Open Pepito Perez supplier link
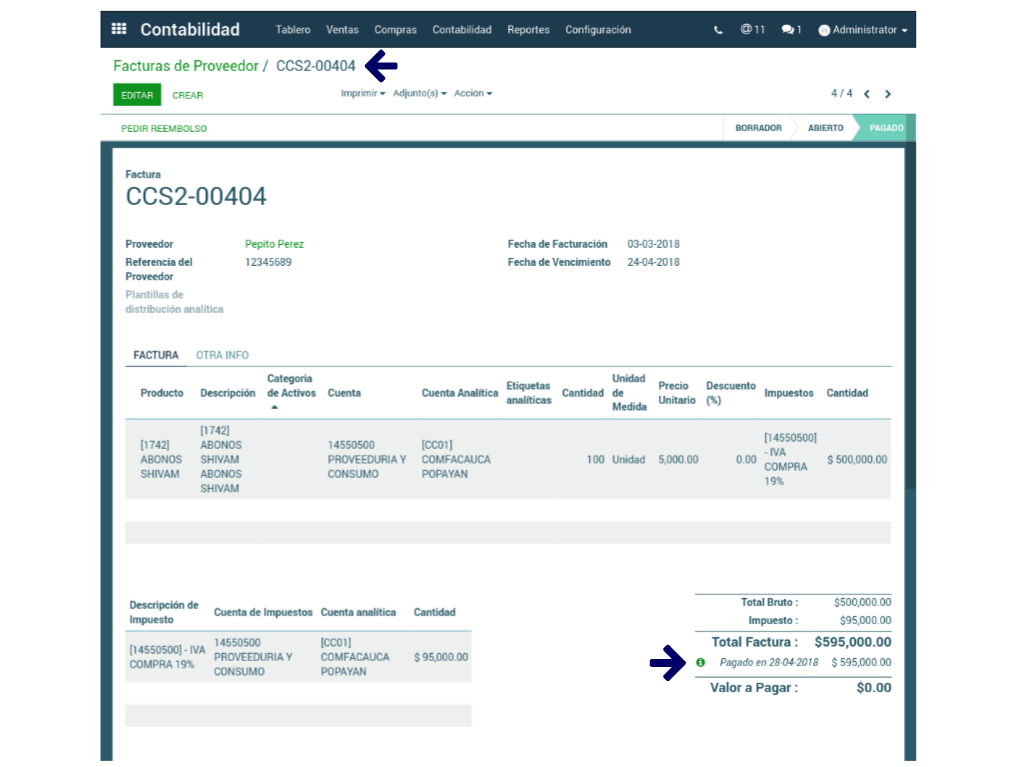 274,244
